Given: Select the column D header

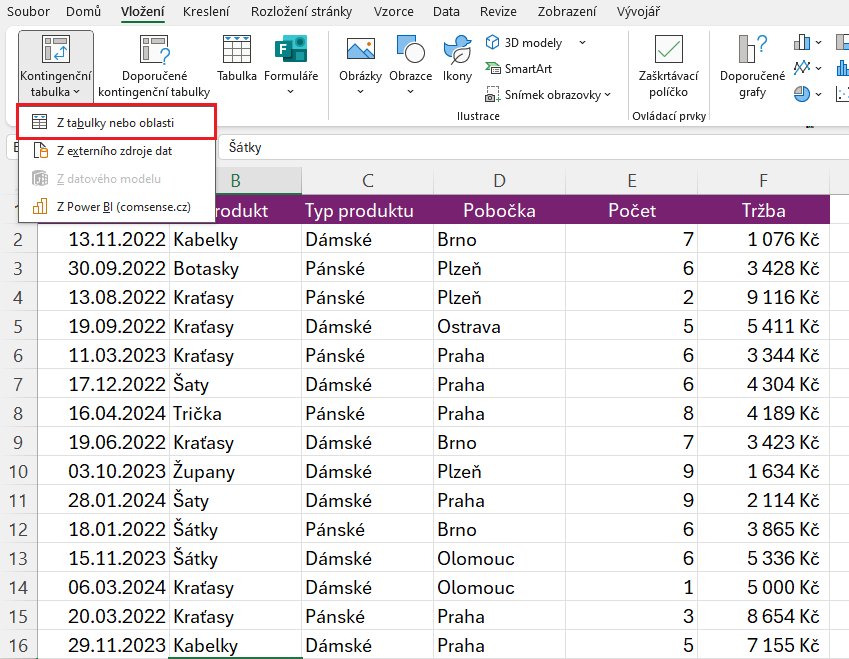Looking at the screenshot, I should pos(499,181).
